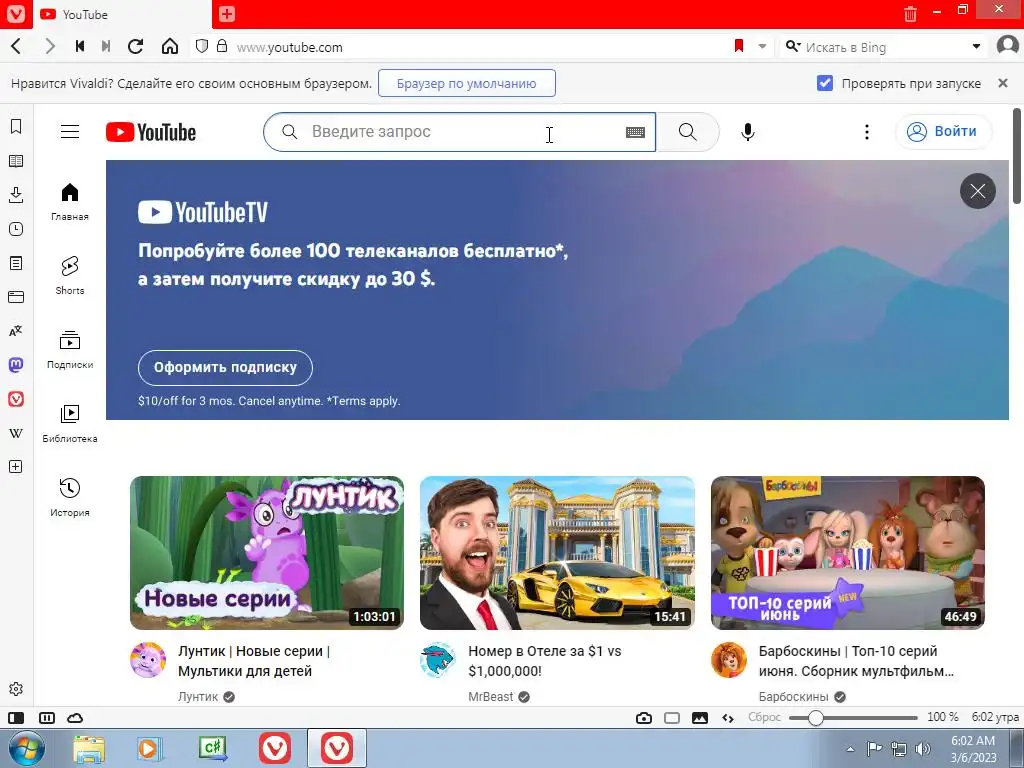Viewport: 1024px width, 768px height.
Task: Select Библиотека in YouTube sidebar
Action: pos(70,424)
